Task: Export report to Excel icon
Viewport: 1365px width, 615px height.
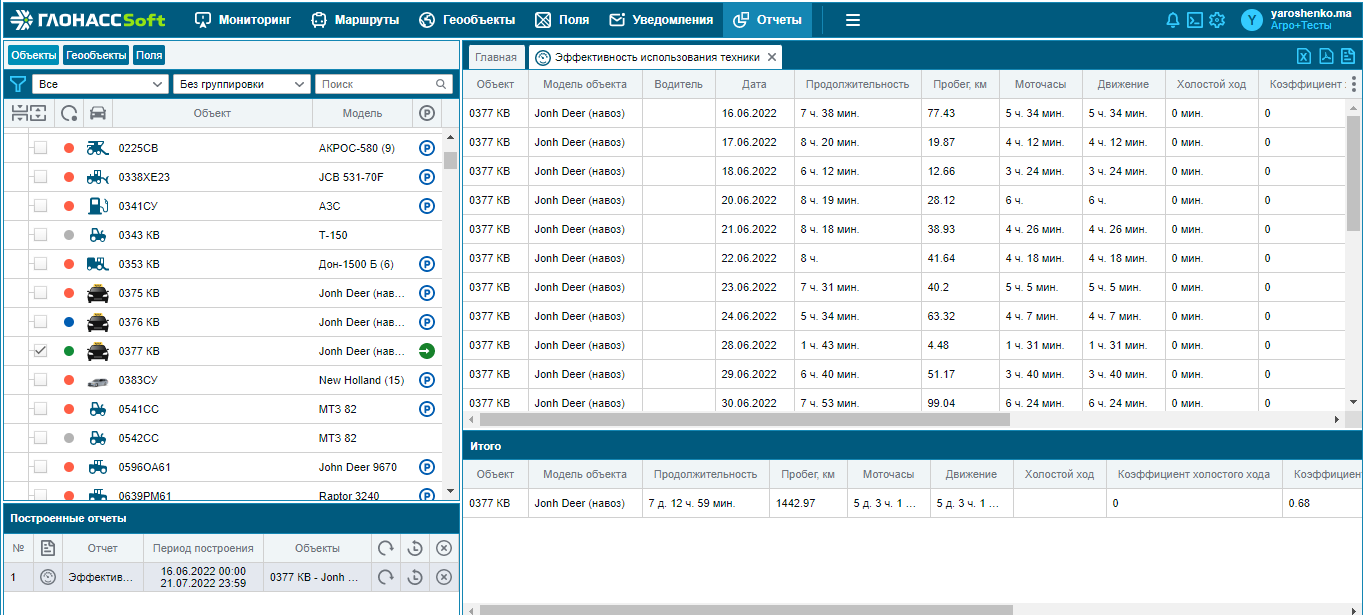Action: (x=1304, y=56)
